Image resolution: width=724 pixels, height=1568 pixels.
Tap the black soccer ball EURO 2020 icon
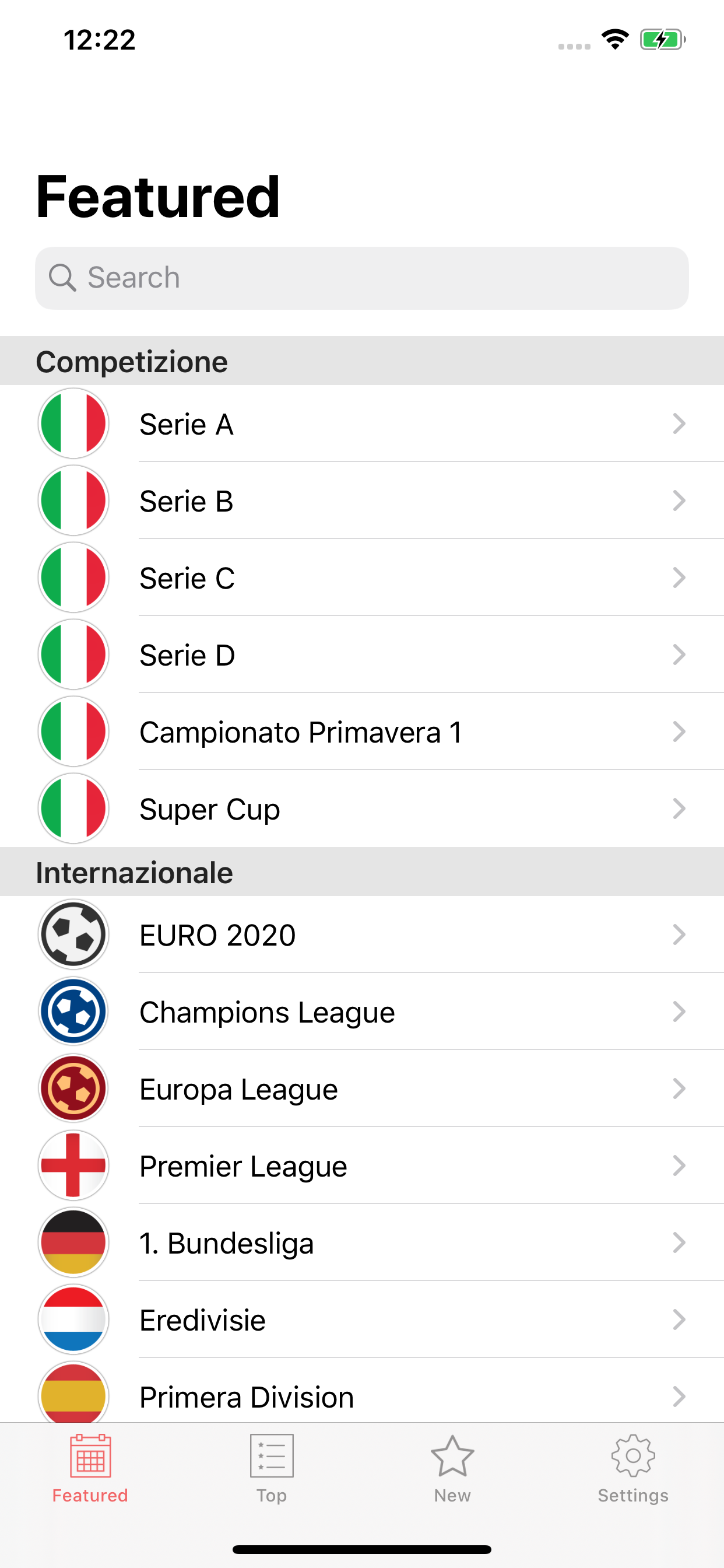pos(73,935)
